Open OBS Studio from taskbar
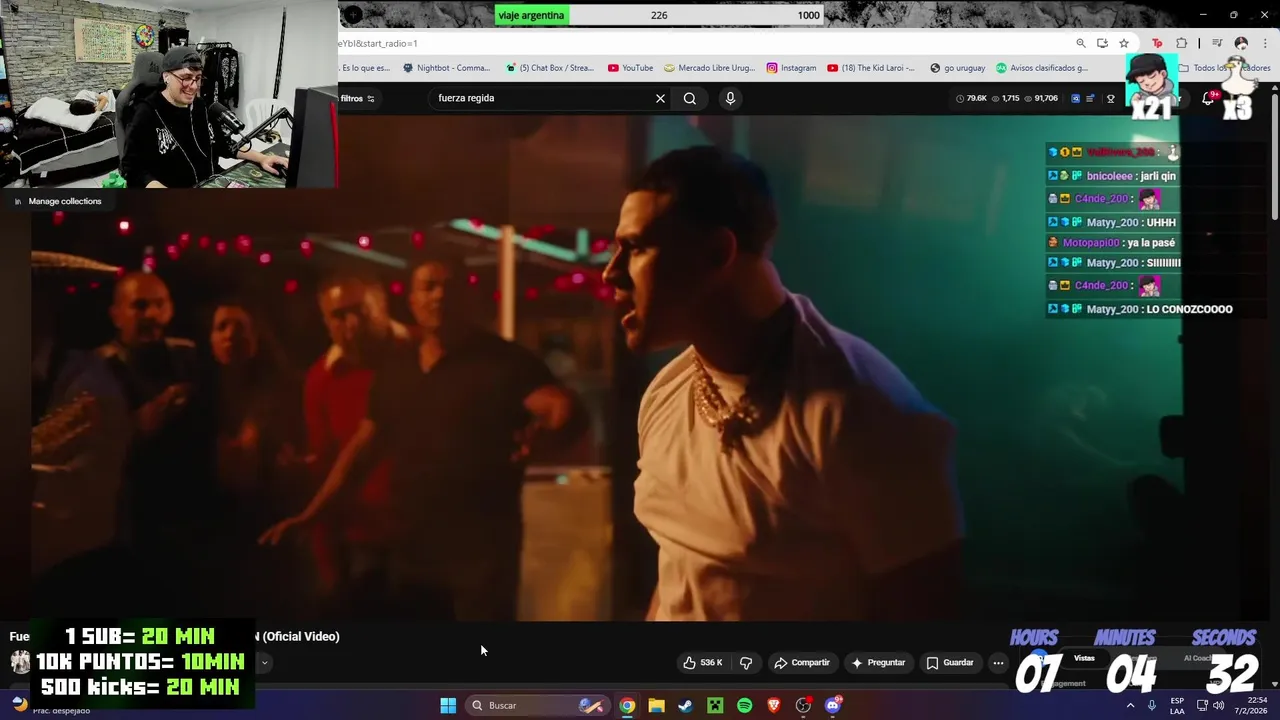Image resolution: width=1280 pixels, height=720 pixels. (803, 705)
